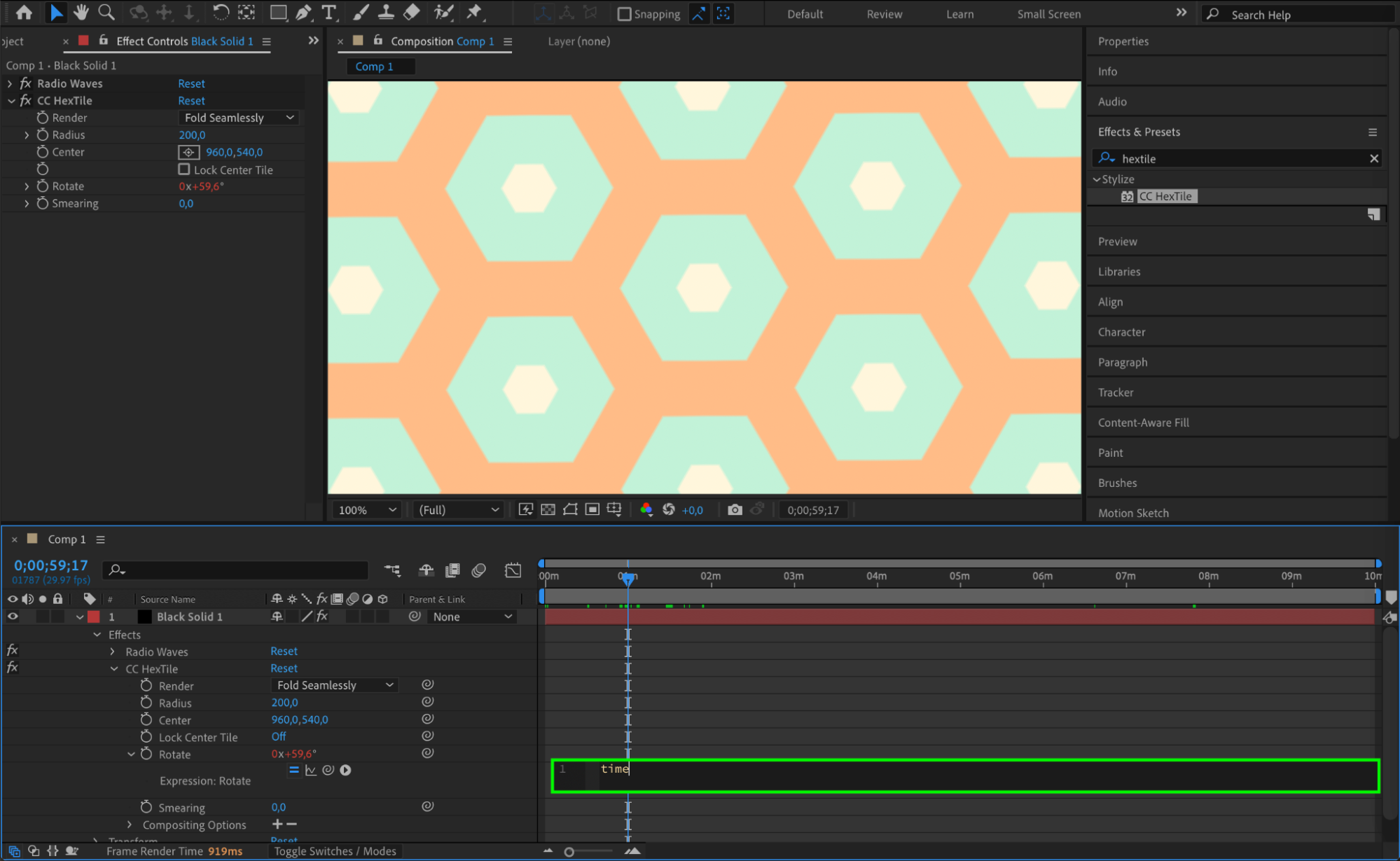1400x861 pixels.
Task: Select the Zoom tool in toolbar
Action: pos(106,12)
